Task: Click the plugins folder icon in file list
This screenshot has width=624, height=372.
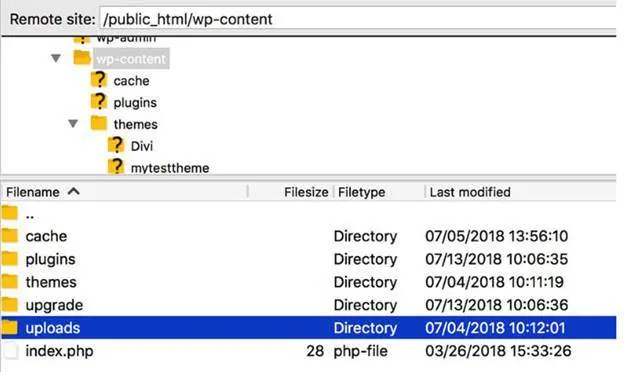Action: tap(10, 259)
